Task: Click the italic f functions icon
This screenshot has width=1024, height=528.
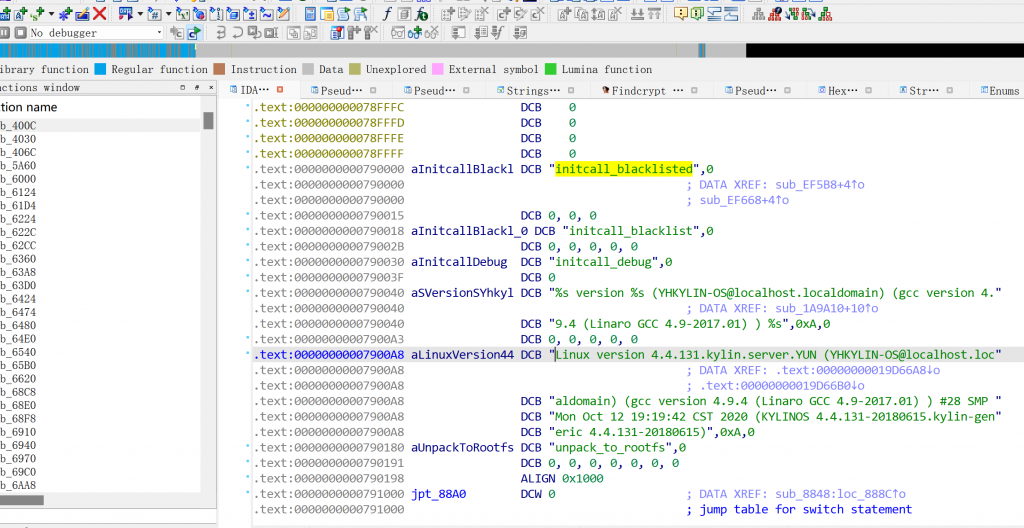Action: (388, 14)
